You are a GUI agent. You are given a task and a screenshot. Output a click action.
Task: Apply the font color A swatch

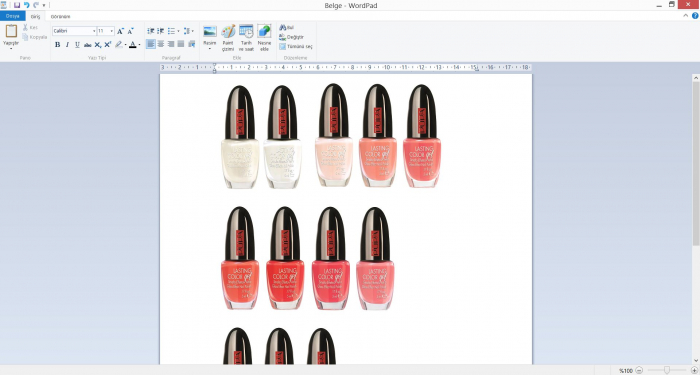(x=133, y=45)
